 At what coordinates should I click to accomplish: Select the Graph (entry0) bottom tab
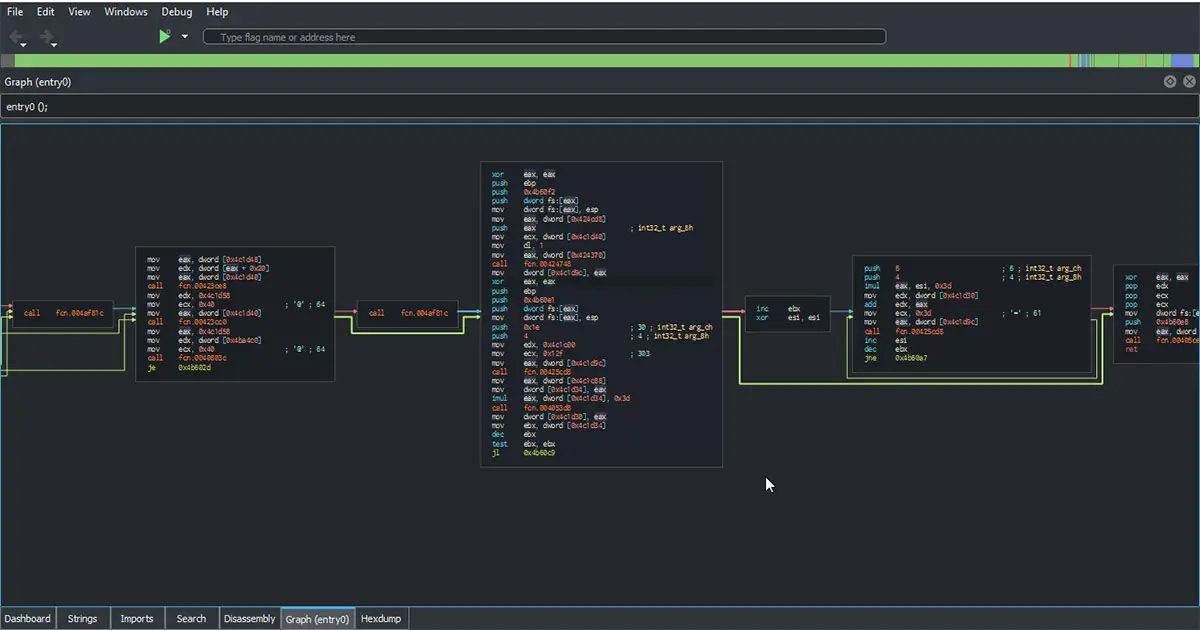click(318, 618)
